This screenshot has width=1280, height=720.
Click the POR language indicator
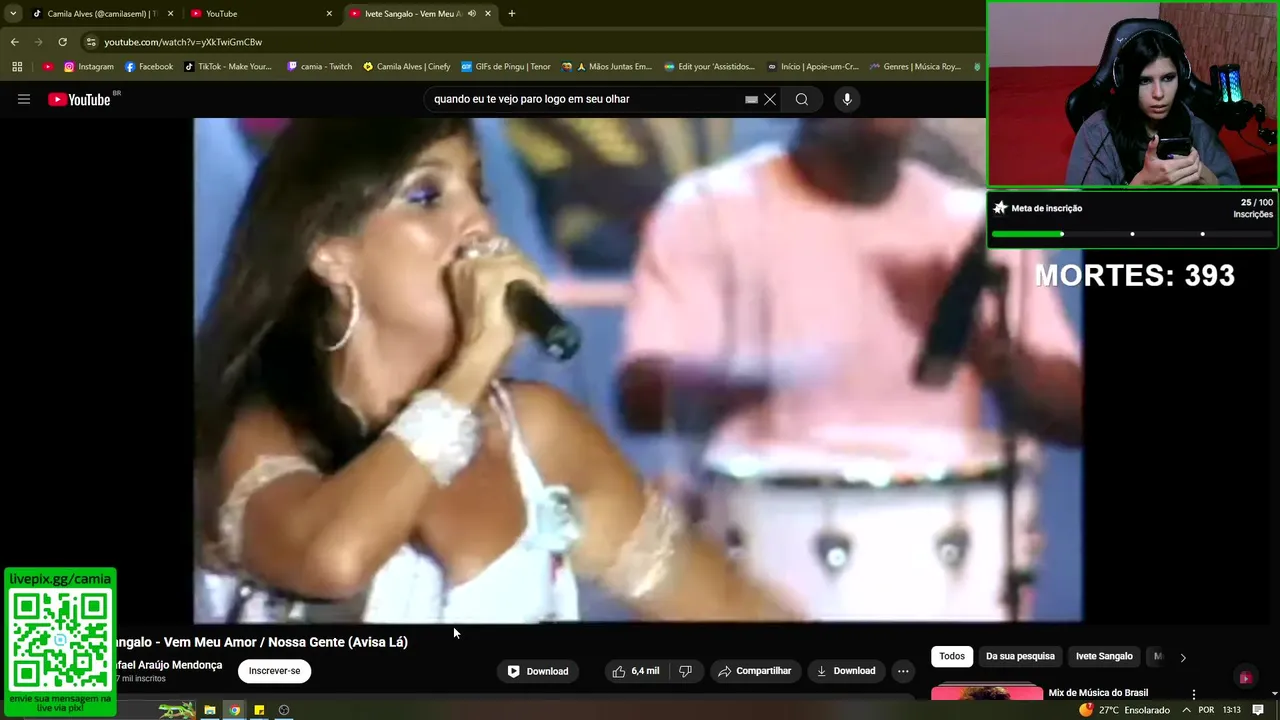[1206, 710]
